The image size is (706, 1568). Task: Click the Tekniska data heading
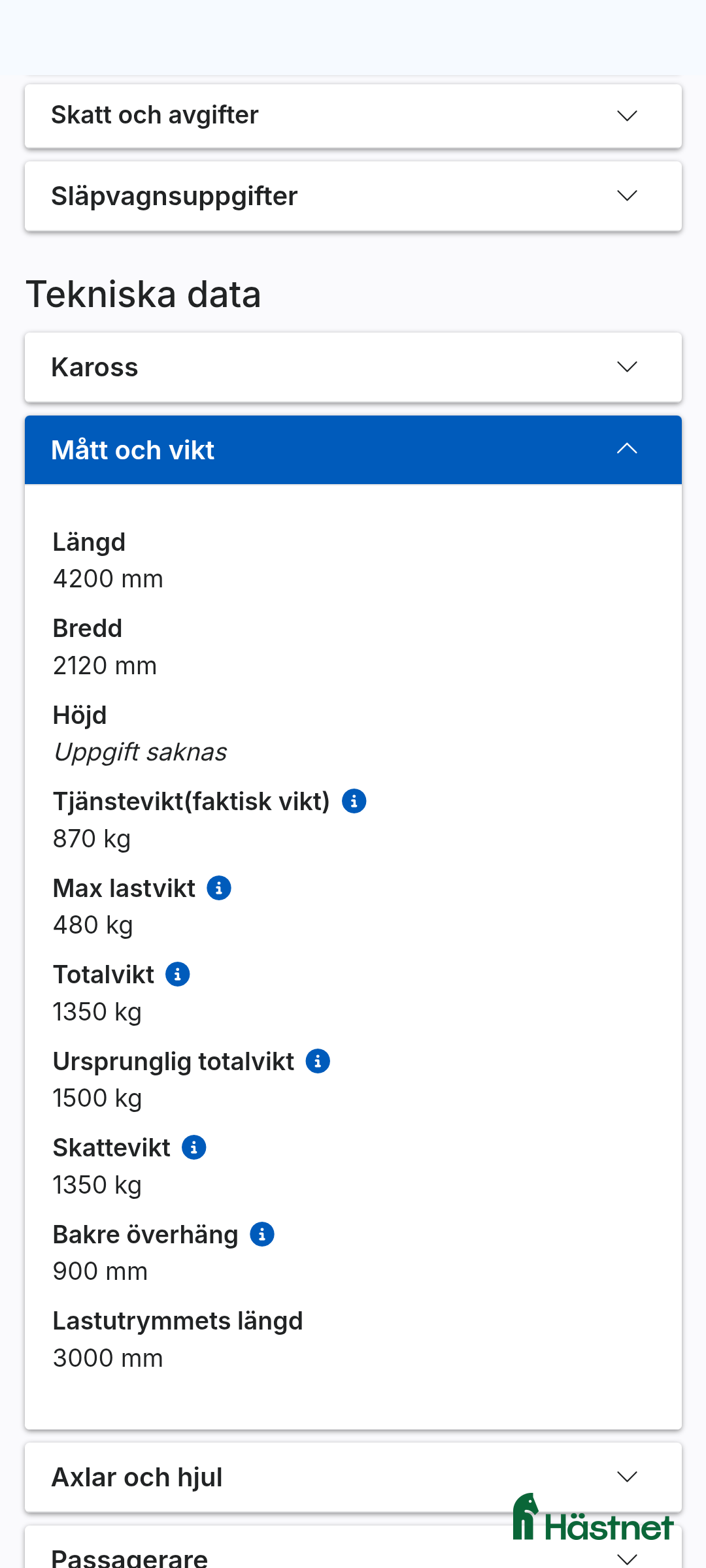pos(144,293)
